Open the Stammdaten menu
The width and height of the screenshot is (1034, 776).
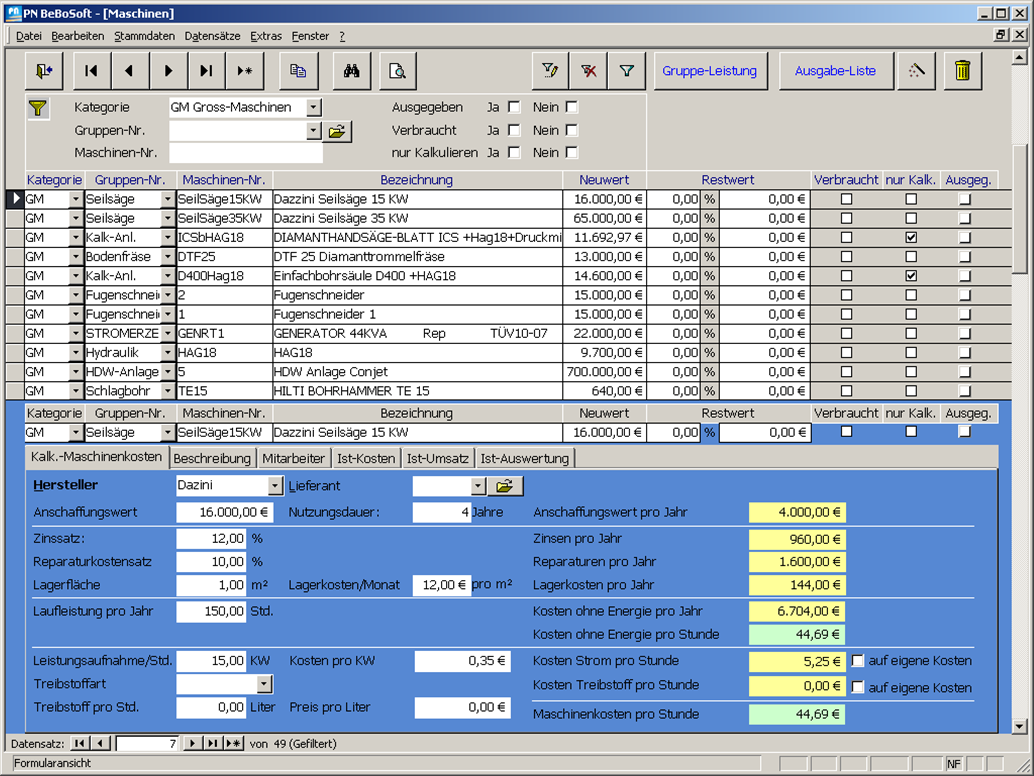point(144,36)
